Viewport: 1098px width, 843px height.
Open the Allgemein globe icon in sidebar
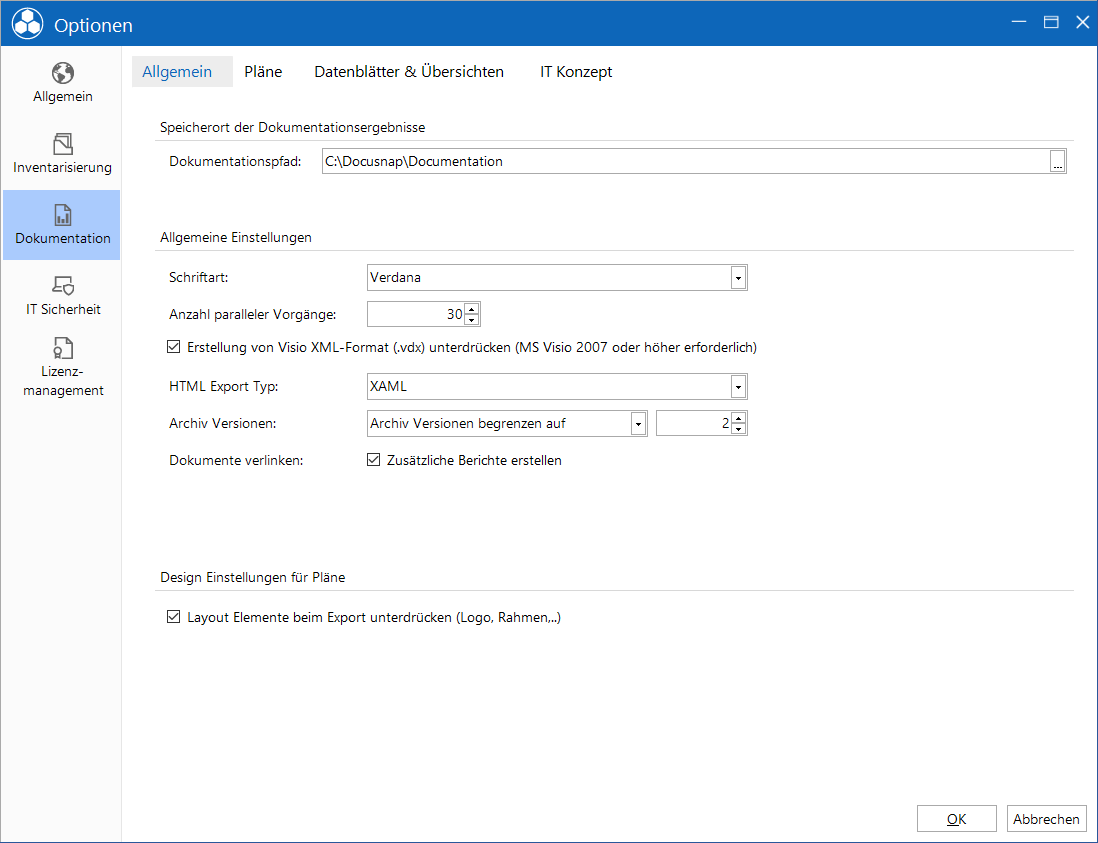[x=62, y=73]
